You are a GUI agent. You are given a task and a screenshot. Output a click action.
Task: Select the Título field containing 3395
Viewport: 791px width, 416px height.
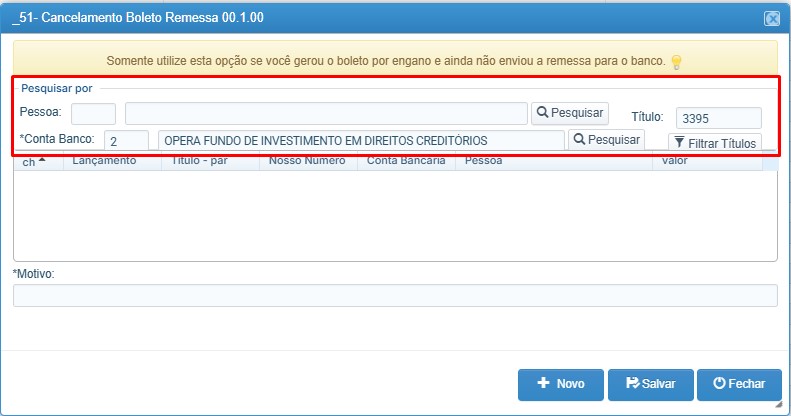pyautogui.click(x=718, y=118)
